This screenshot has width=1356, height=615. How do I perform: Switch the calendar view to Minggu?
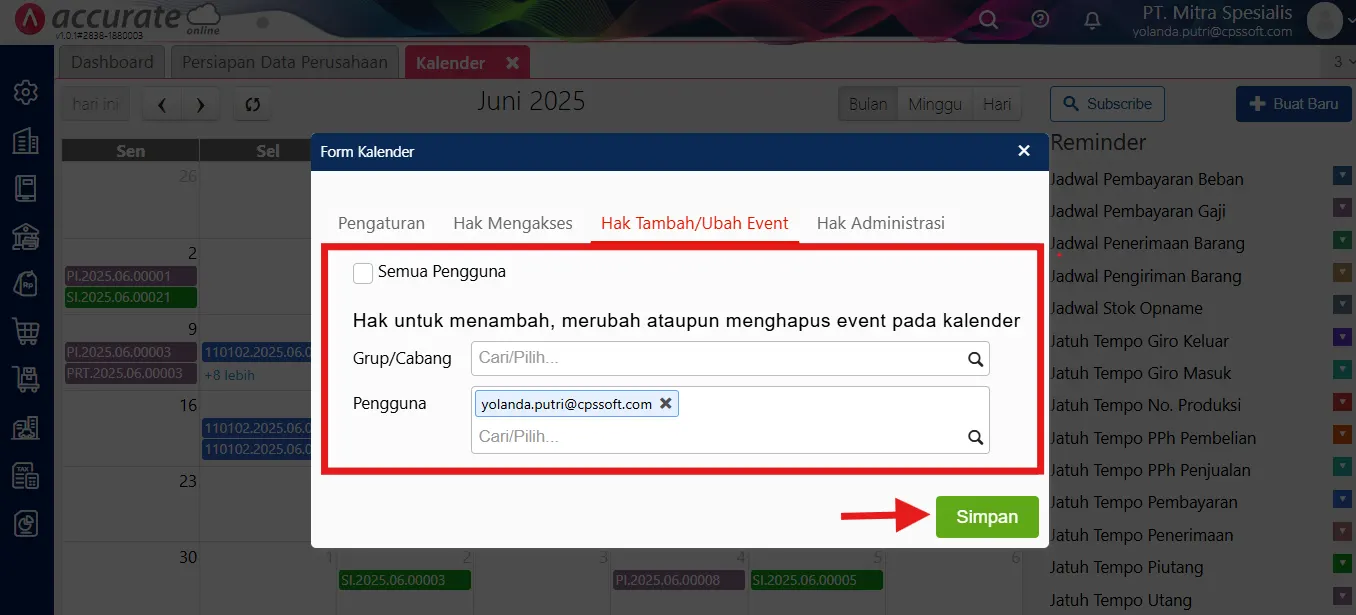(x=934, y=103)
